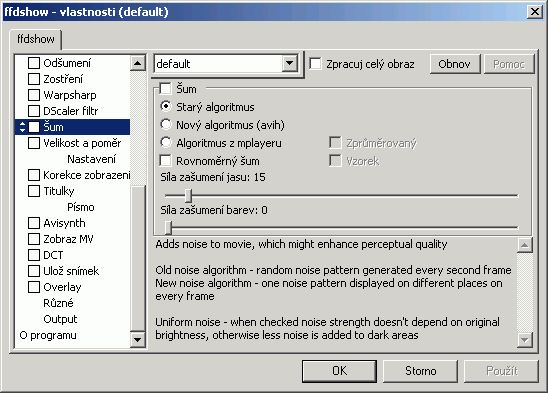
Task: Open the O programu entry
Action: (48, 335)
